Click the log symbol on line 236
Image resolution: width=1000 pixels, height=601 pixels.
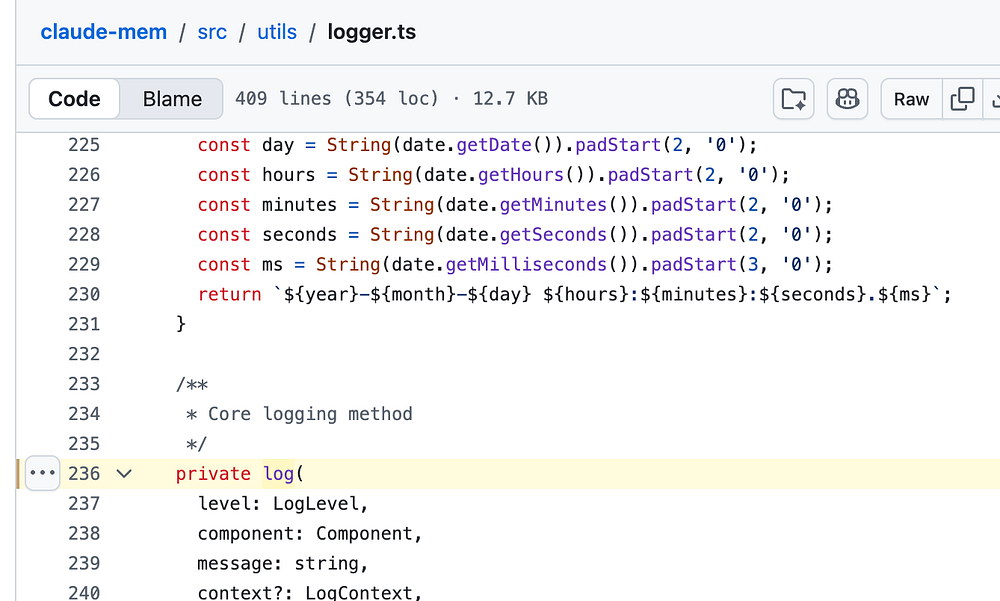[x=278, y=474]
